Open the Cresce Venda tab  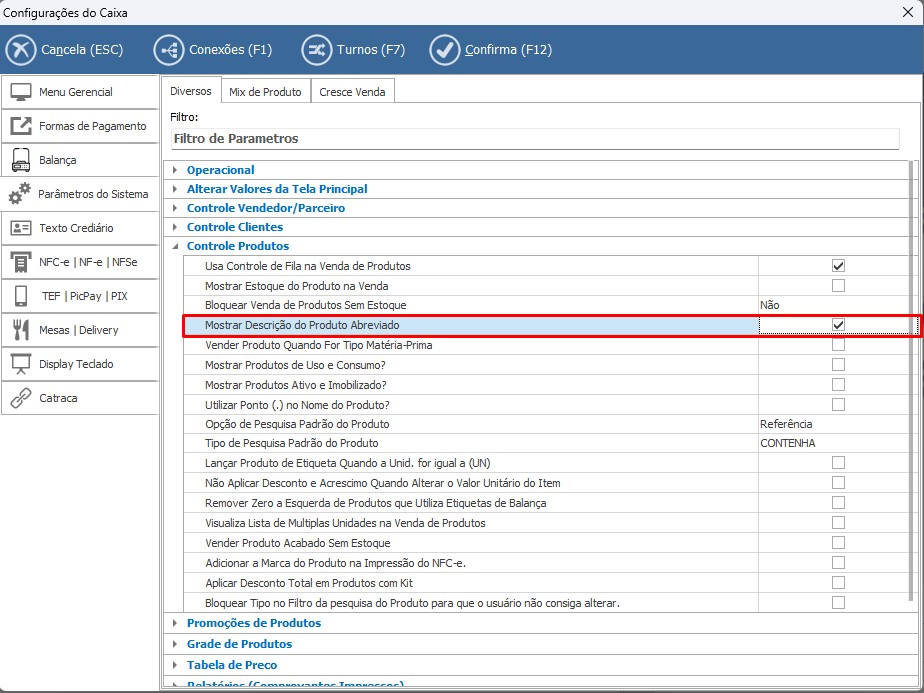(352, 92)
